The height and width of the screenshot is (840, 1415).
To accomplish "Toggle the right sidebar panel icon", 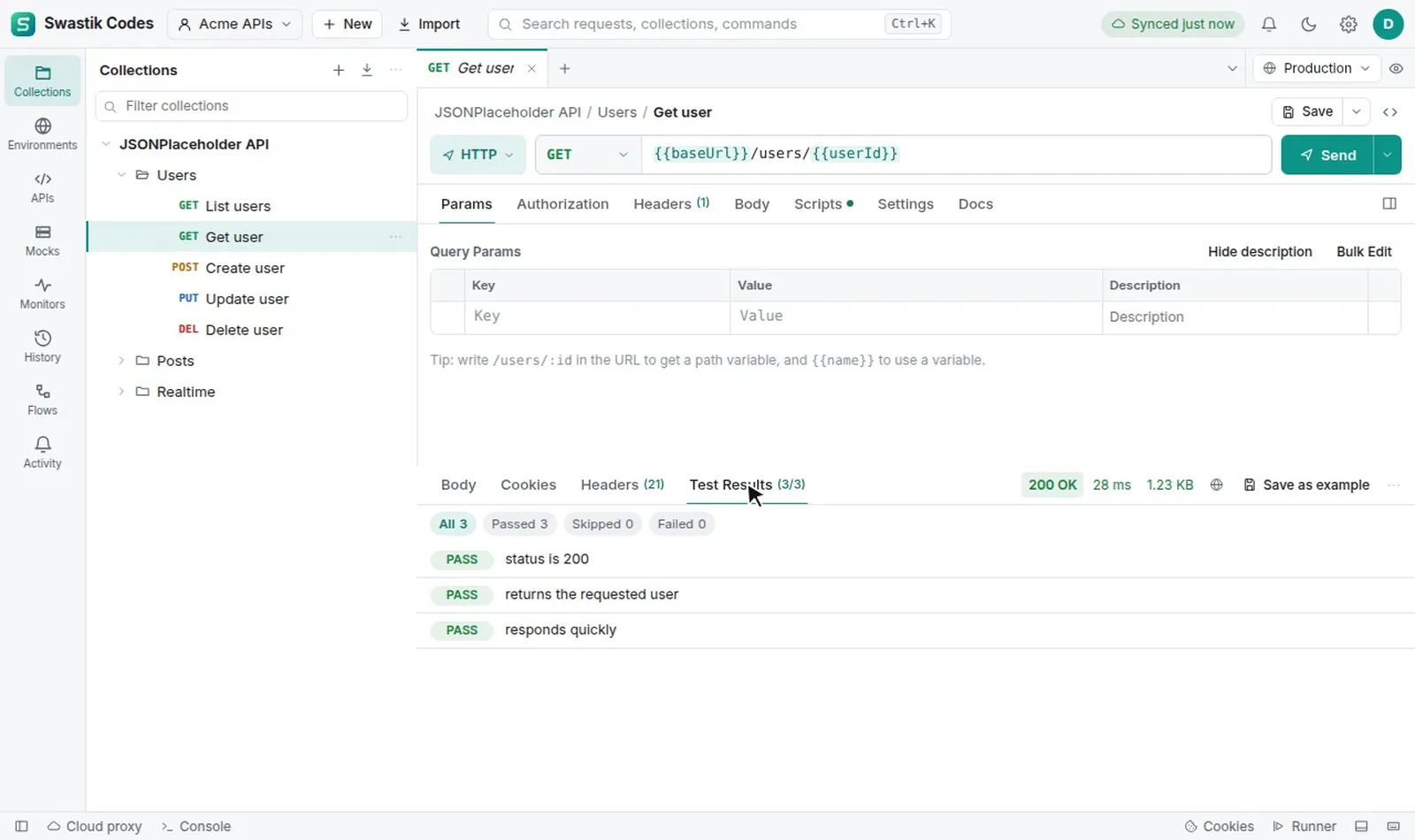I will (1389, 203).
